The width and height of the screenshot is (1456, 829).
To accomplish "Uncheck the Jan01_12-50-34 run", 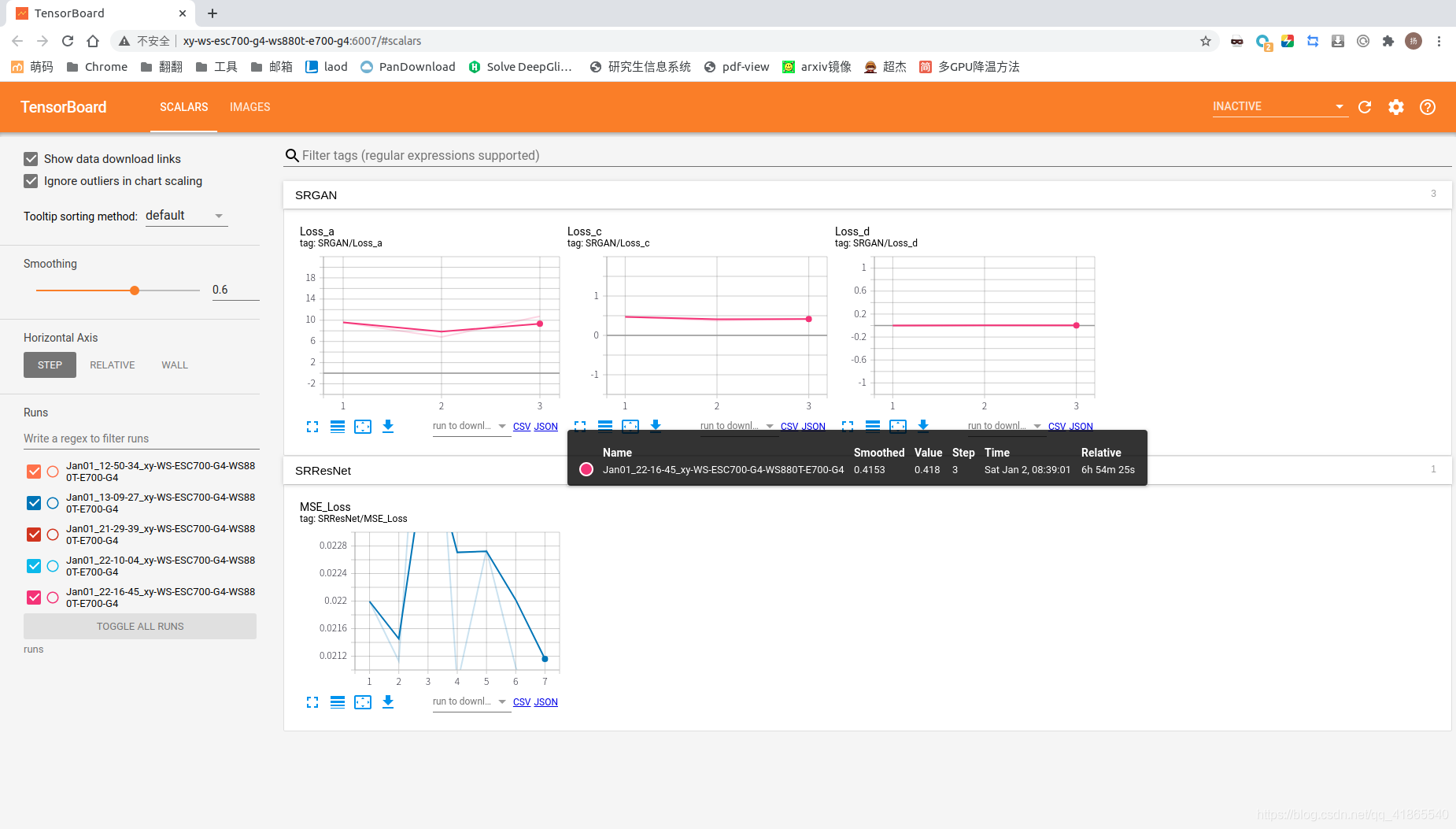I will 33,471.
